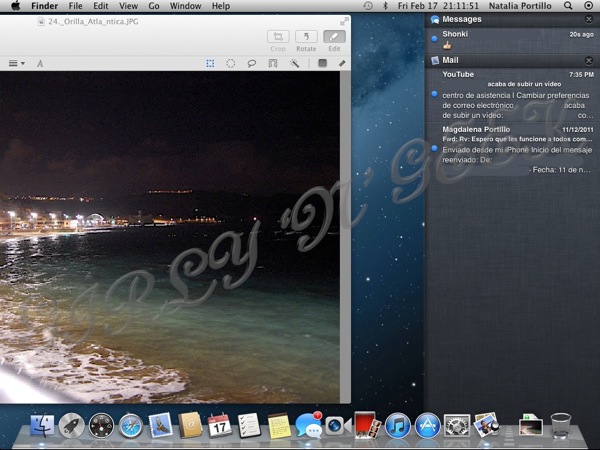This screenshot has width=600, height=450.
Task: Open the YouTube mail notification
Action: [512, 95]
